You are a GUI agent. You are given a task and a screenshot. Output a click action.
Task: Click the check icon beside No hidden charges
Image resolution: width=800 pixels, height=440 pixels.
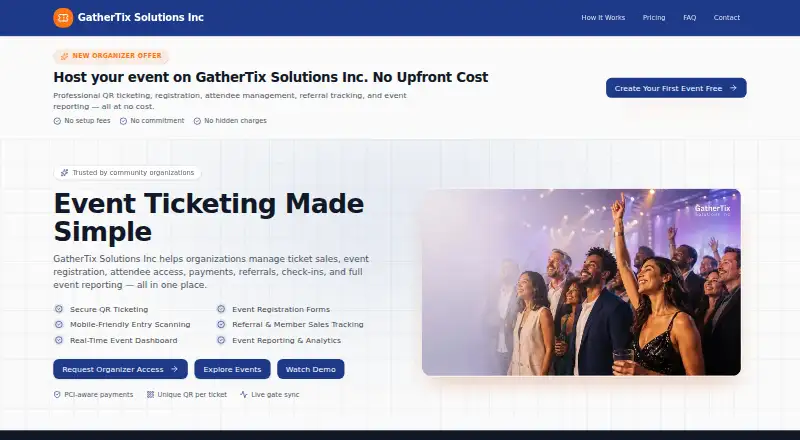pos(197,121)
